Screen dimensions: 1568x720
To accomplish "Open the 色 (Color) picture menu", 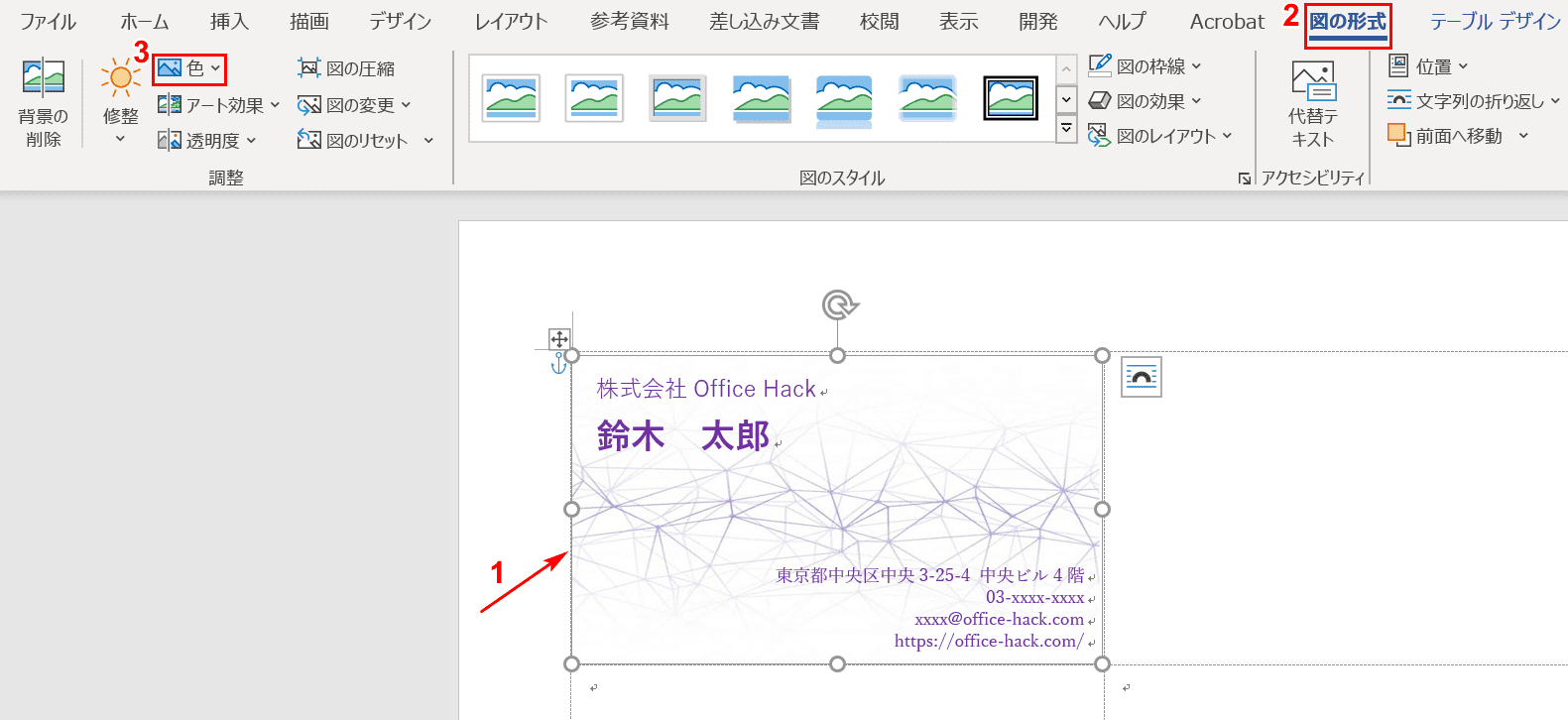I will pyautogui.click(x=189, y=68).
